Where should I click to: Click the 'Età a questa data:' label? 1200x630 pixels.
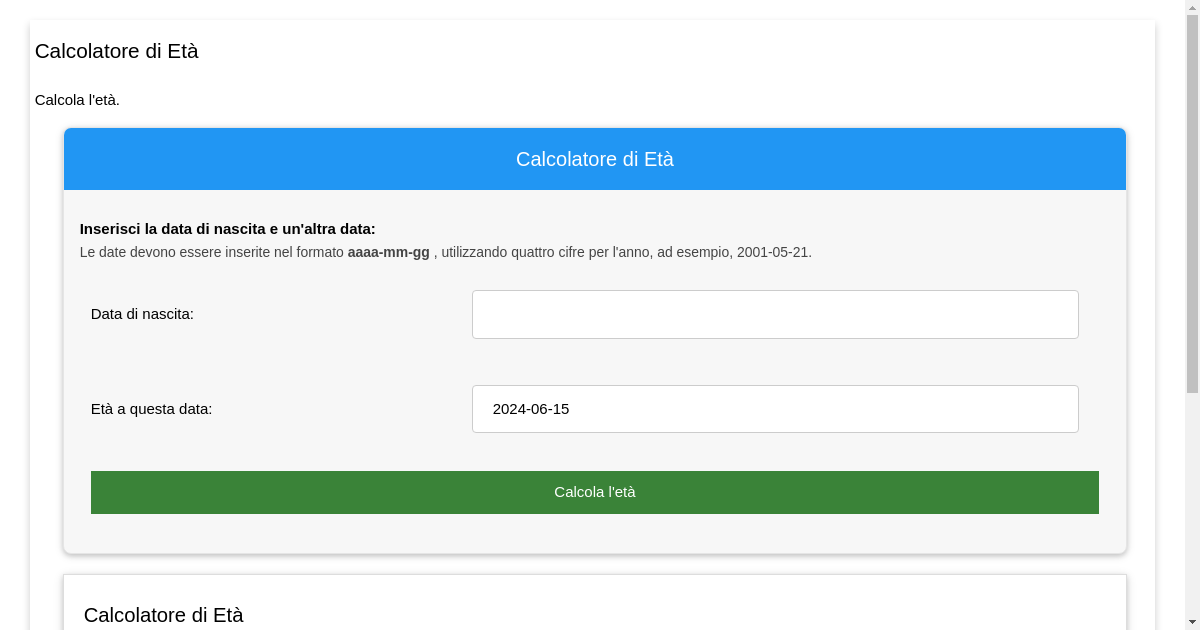tap(151, 409)
